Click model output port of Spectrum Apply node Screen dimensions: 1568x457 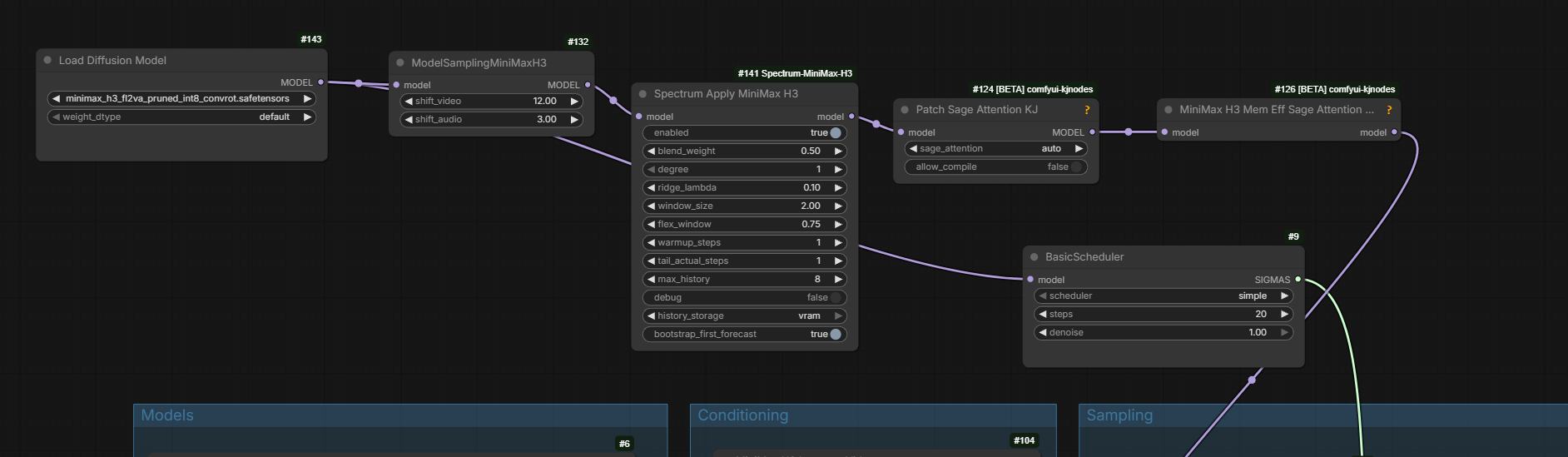851,117
